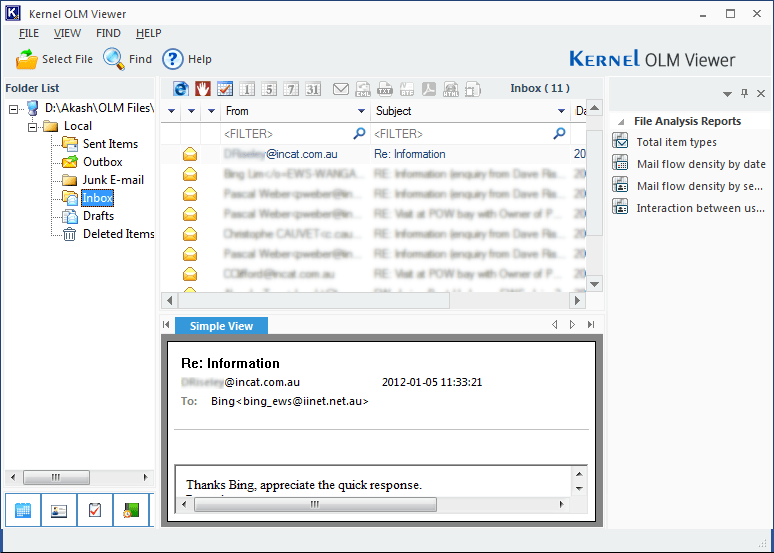The height and width of the screenshot is (553, 774).
Task: Select the 7-day view icon
Action: point(291,89)
